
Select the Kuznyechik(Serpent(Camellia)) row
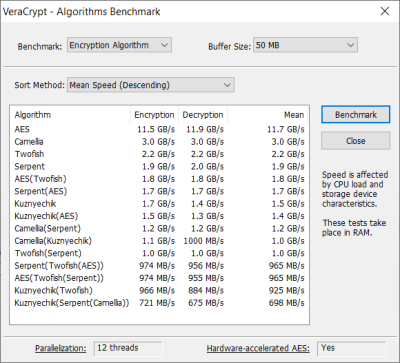pyautogui.click(x=159, y=303)
